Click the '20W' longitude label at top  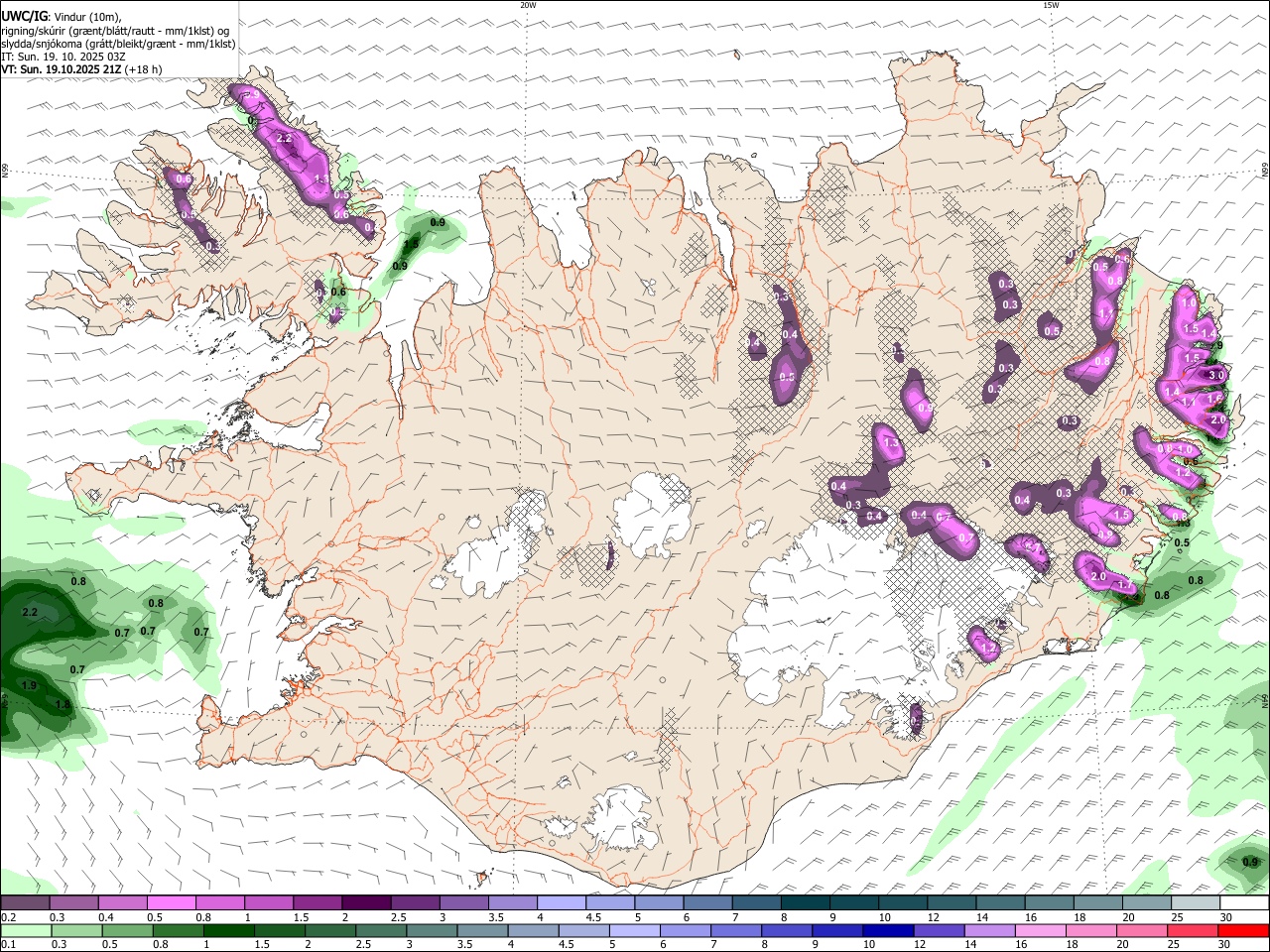pyautogui.click(x=528, y=5)
